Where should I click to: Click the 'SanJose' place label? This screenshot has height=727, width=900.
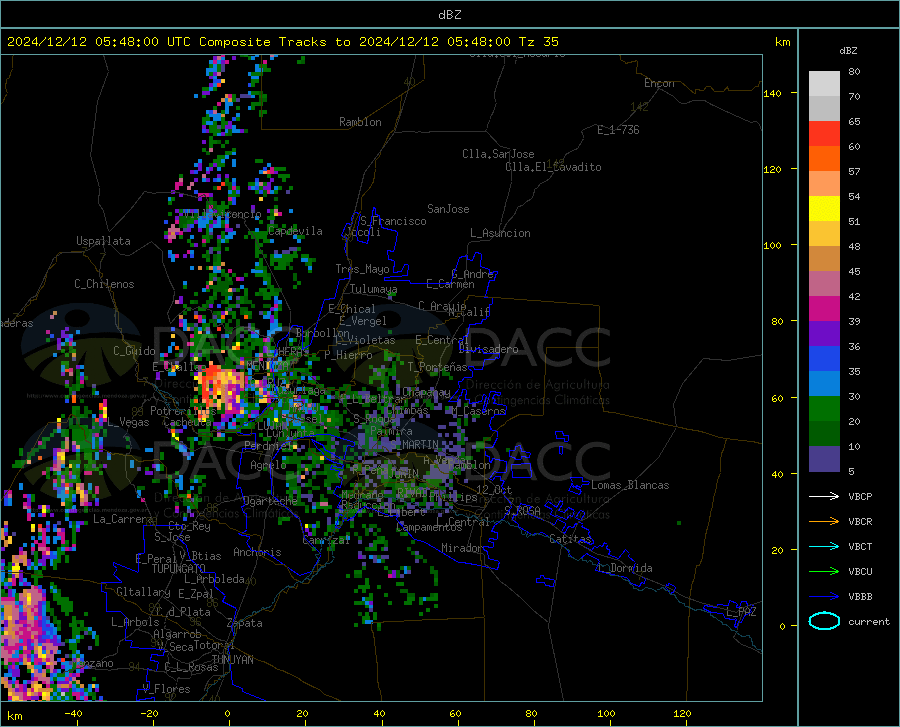[448, 209]
